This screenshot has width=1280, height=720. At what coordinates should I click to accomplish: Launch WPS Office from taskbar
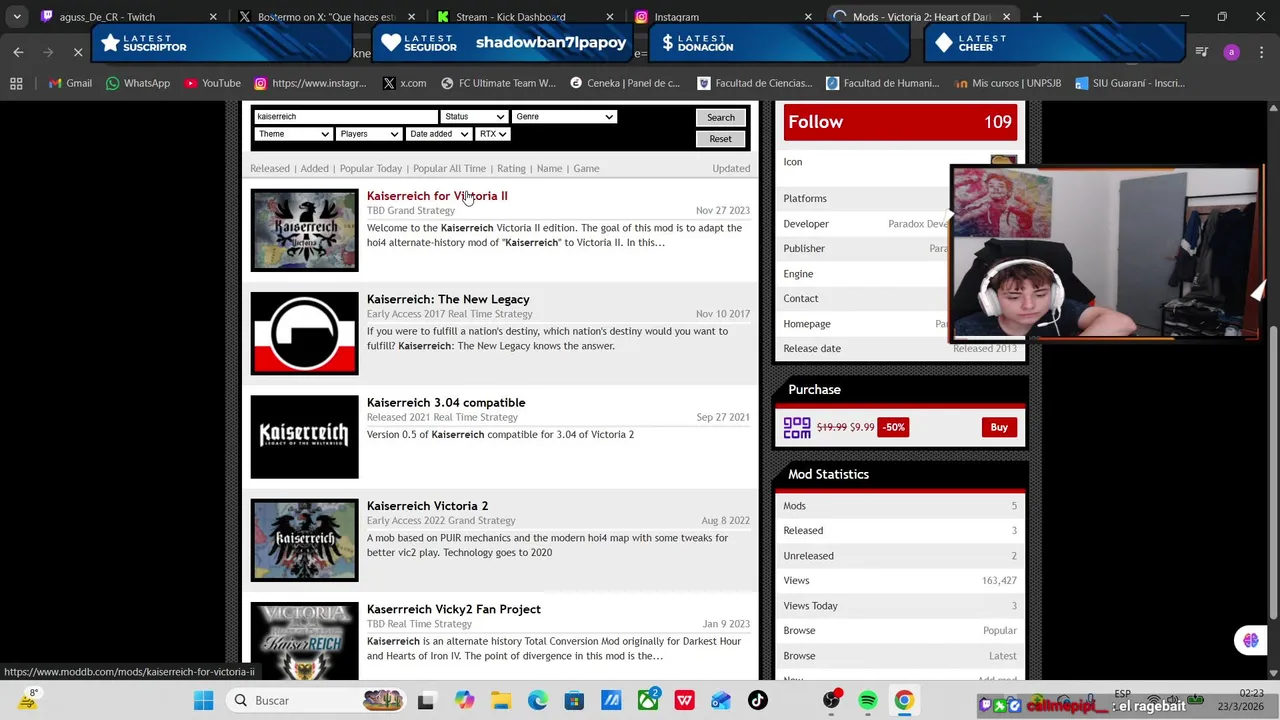point(684,701)
